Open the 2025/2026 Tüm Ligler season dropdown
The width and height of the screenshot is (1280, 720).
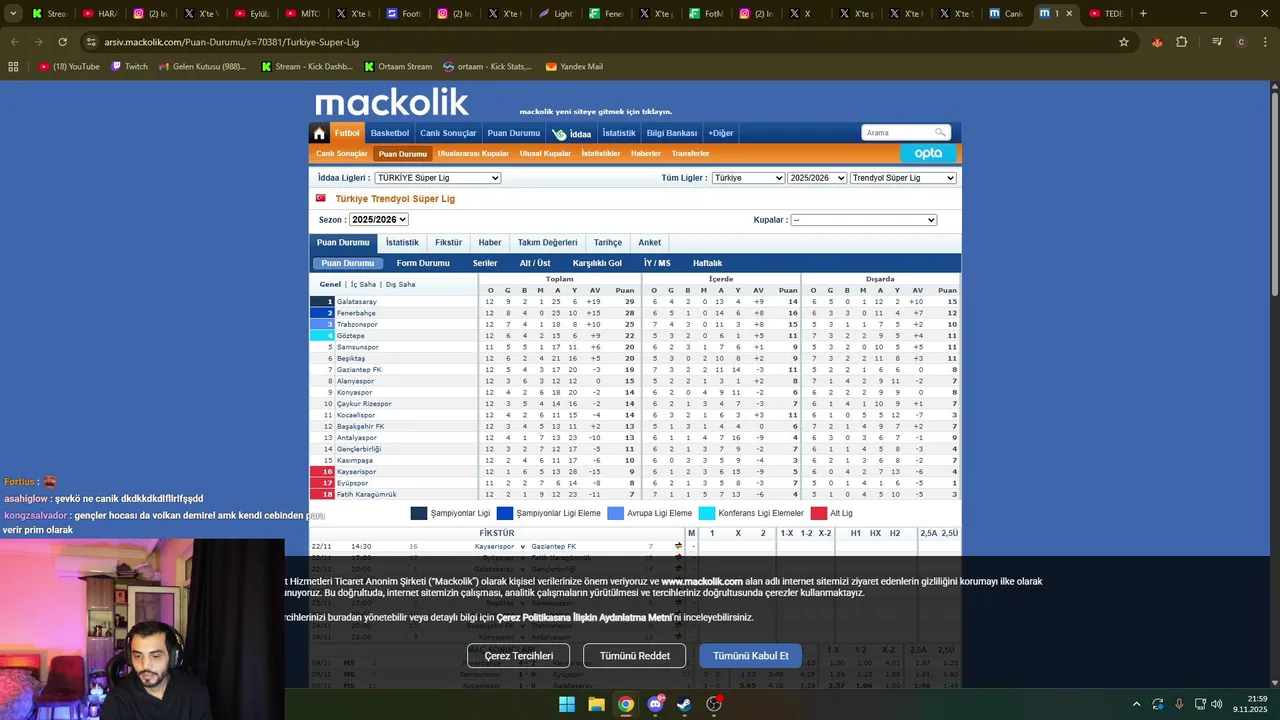coord(817,178)
